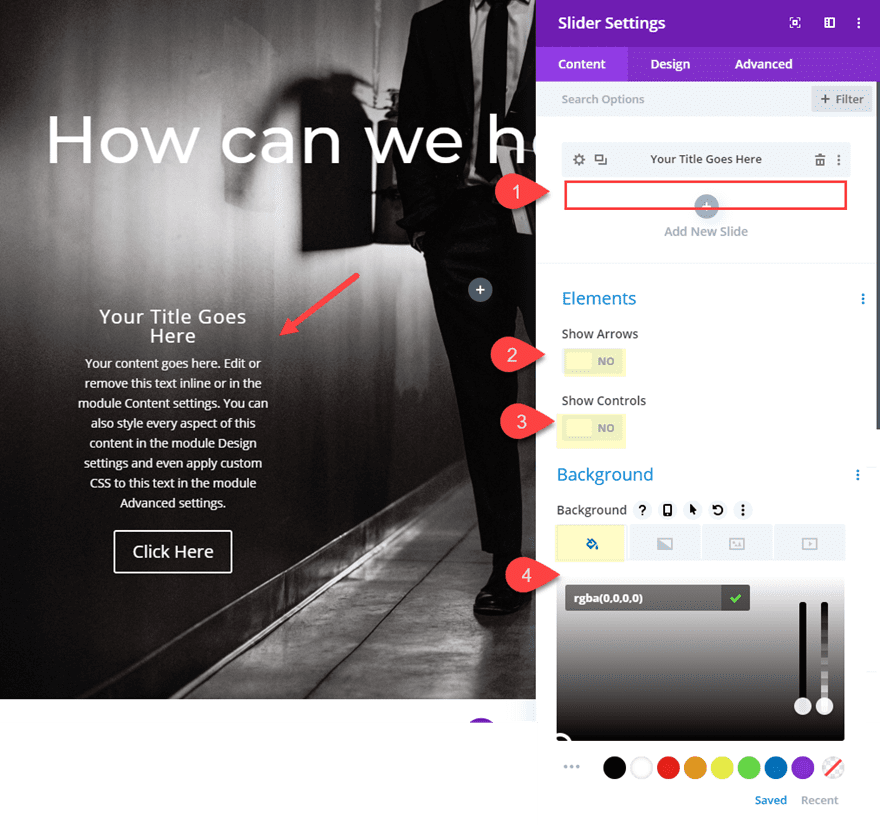Toggle the Show Controls switch
Image resolution: width=880 pixels, height=825 pixels.
coord(593,428)
